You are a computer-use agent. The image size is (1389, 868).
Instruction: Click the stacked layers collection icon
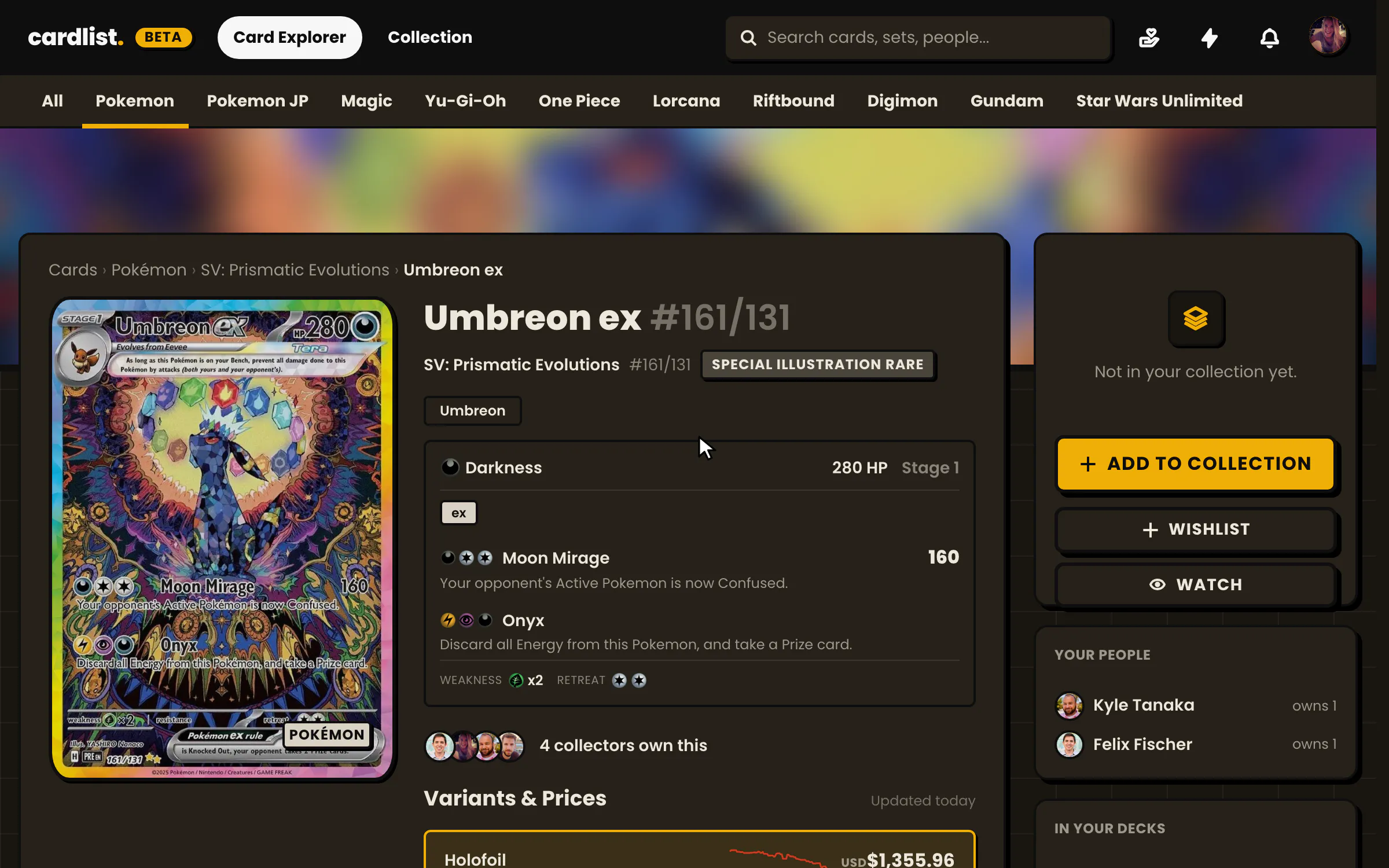[1196, 318]
